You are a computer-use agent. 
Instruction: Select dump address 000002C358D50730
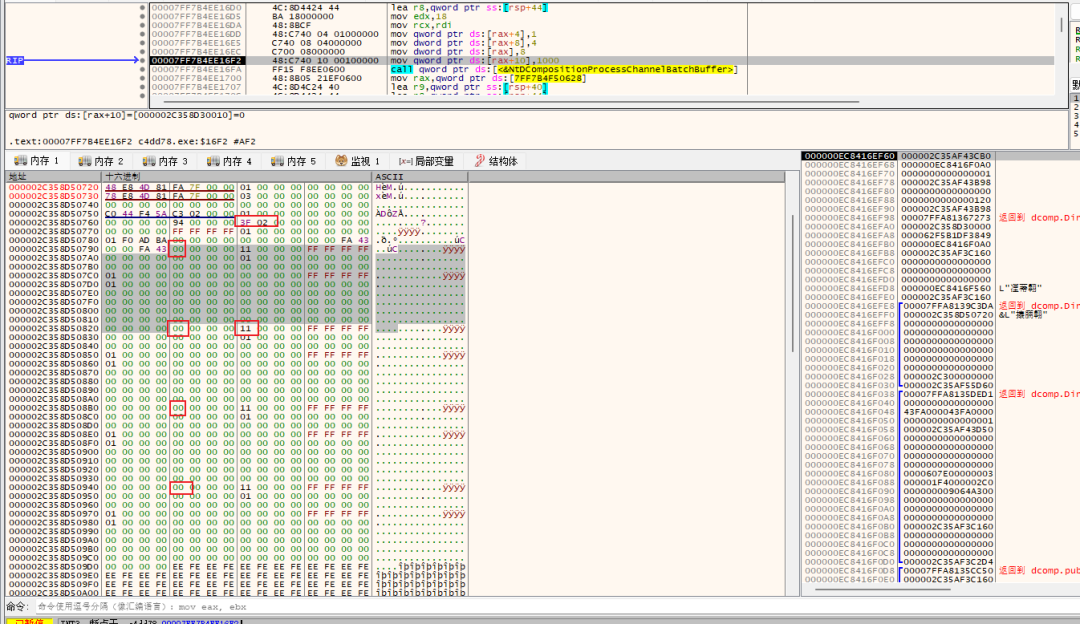[54, 196]
